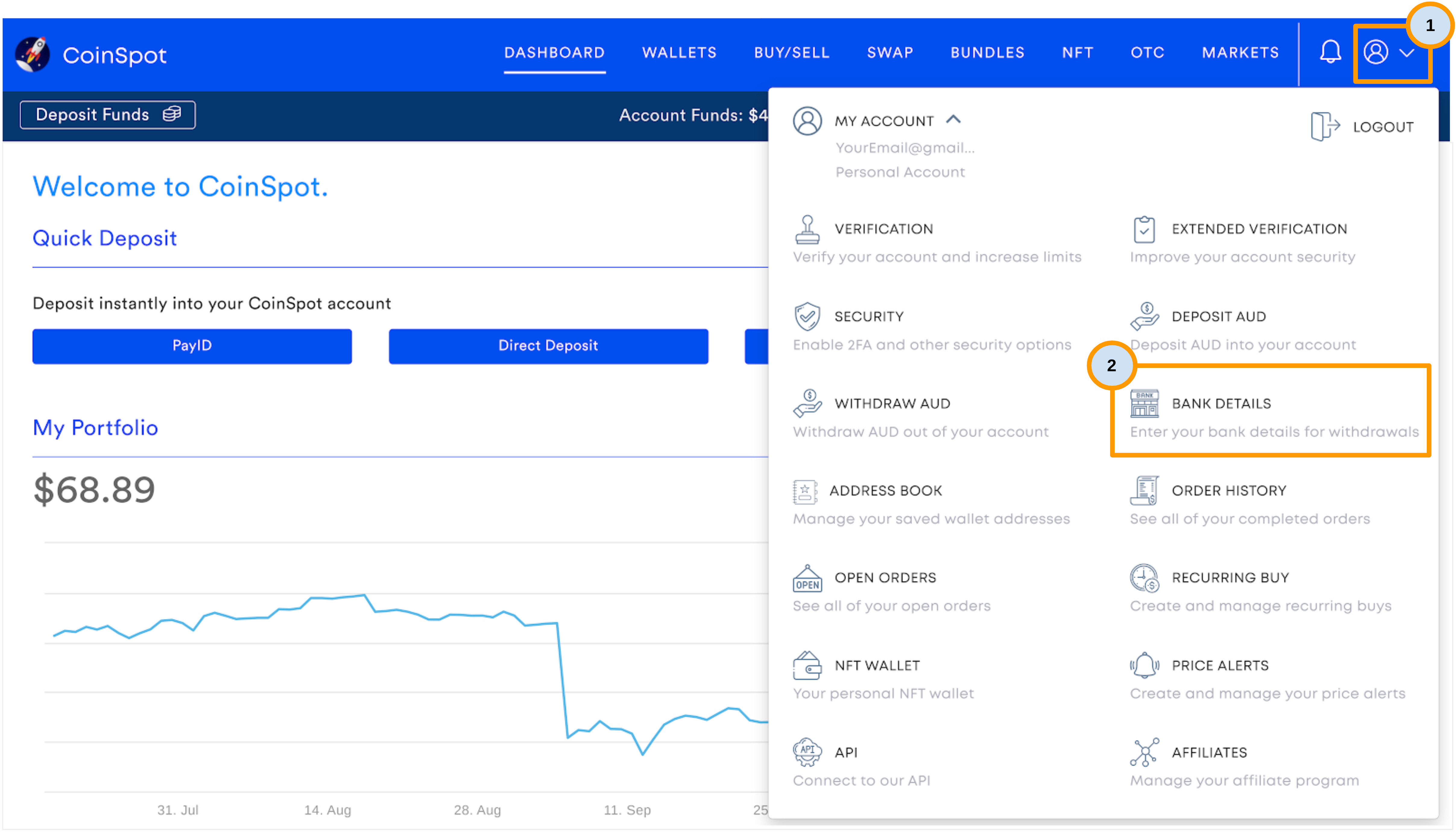Click the Security shield icon
This screenshot has width=1456, height=832.
coord(807,317)
